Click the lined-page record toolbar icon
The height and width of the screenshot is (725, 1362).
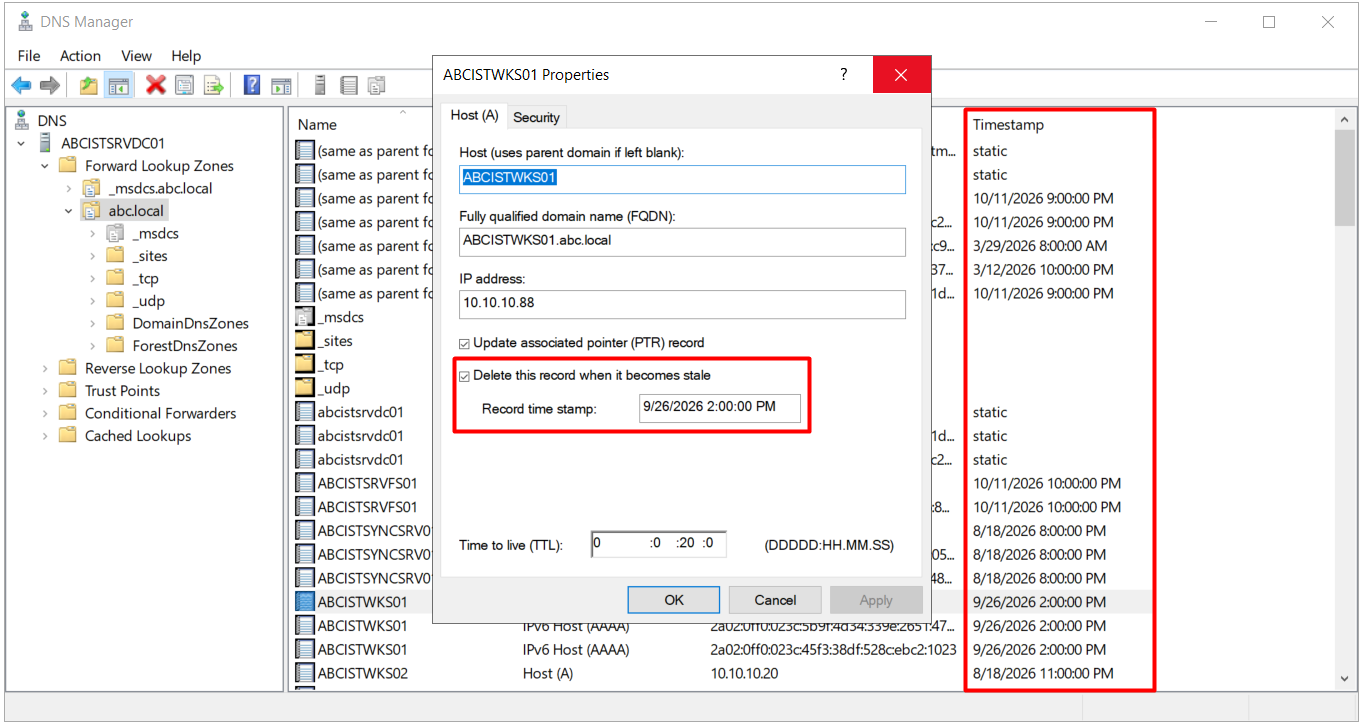point(348,86)
